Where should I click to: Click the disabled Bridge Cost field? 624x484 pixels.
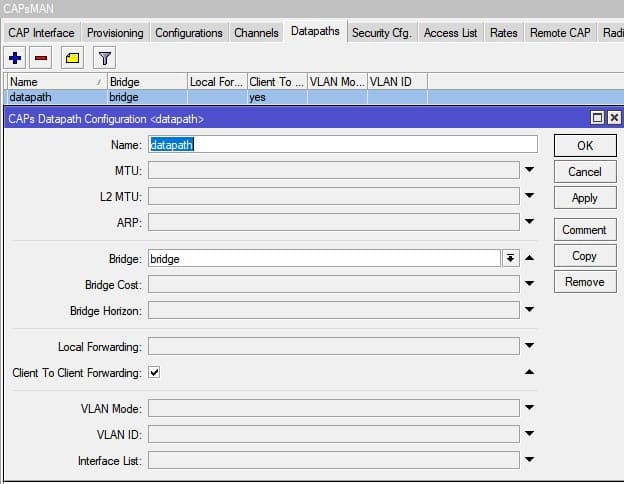[334, 285]
